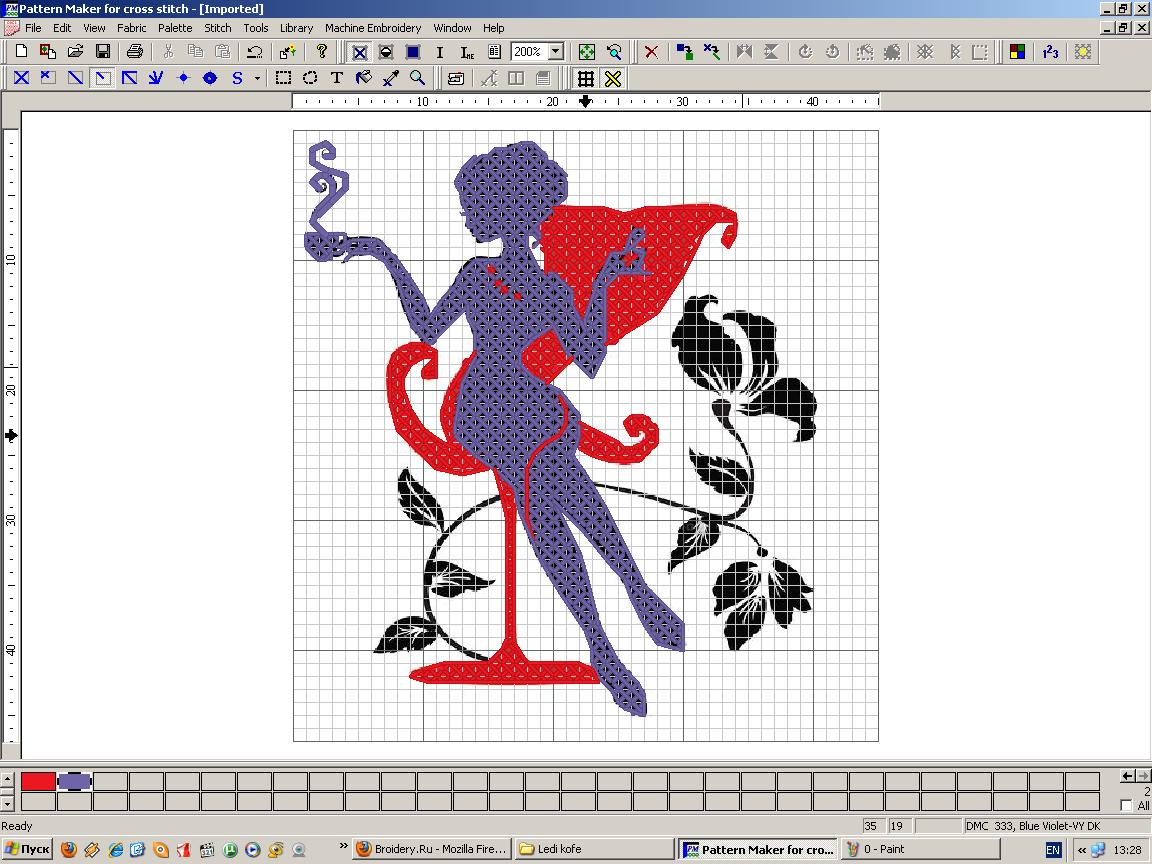1152x864 pixels.
Task: Toggle the grid display button
Action: coord(586,78)
